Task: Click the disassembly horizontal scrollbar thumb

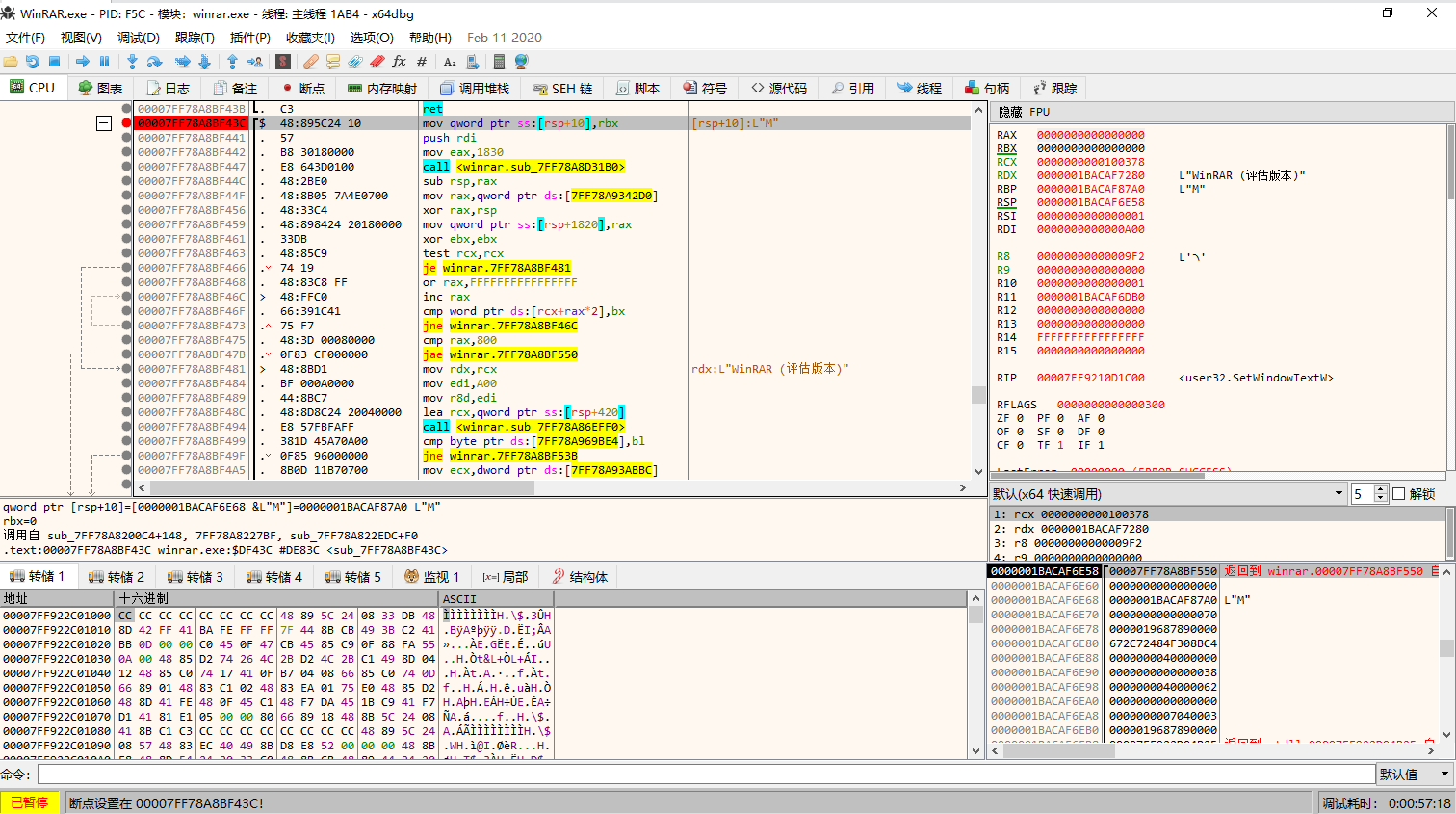Action: [x=342, y=487]
